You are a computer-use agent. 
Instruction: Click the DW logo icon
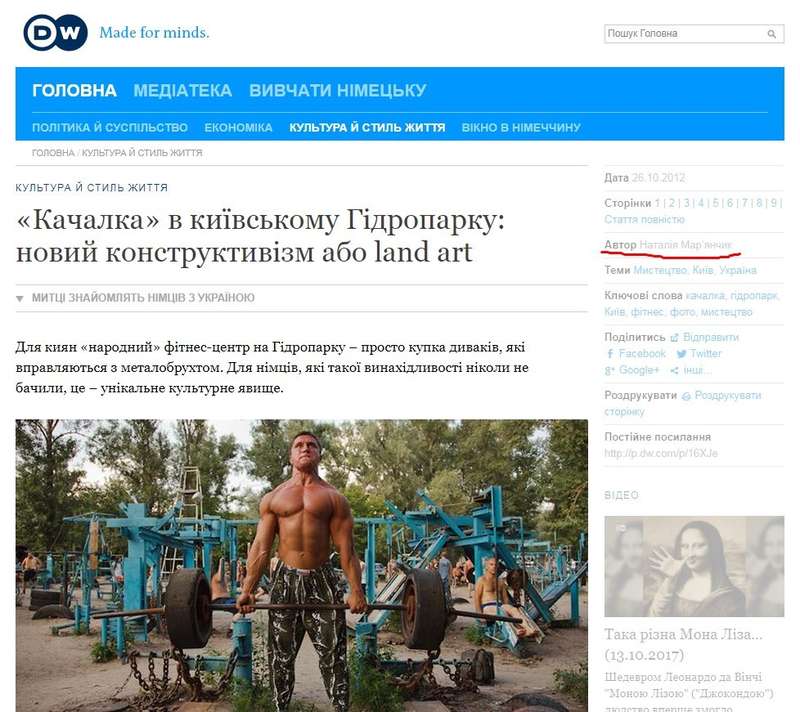[55, 33]
